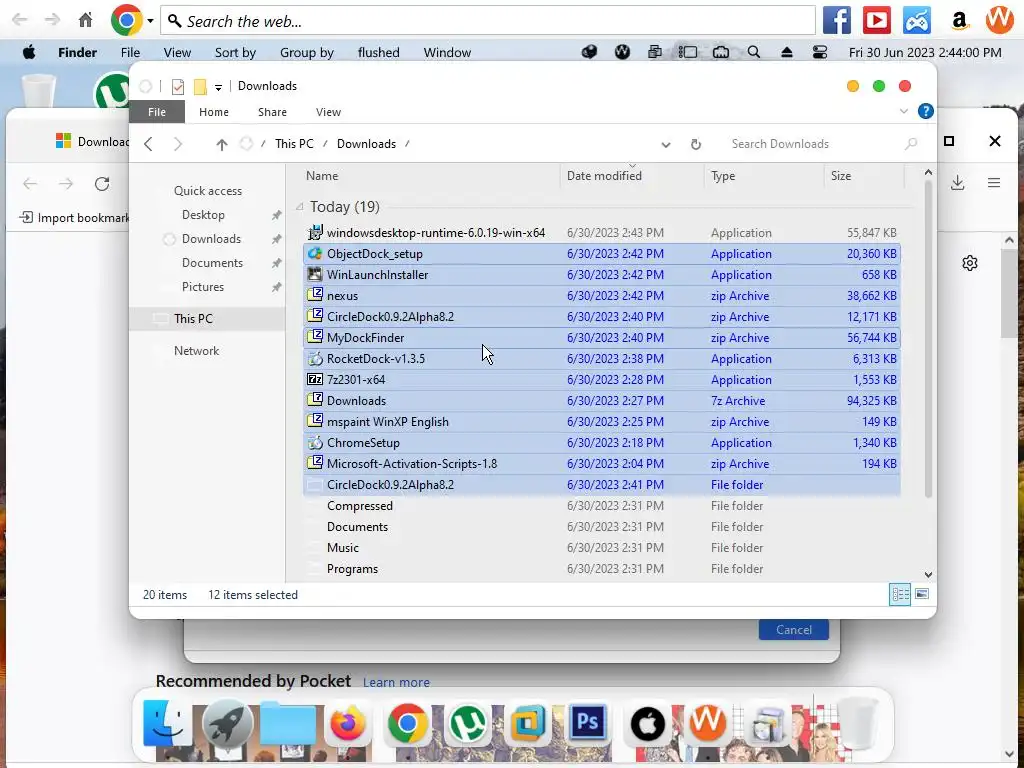Screen dimensions: 1024x768
Task: Click the black Apple logo dock icon
Action: 648,724
